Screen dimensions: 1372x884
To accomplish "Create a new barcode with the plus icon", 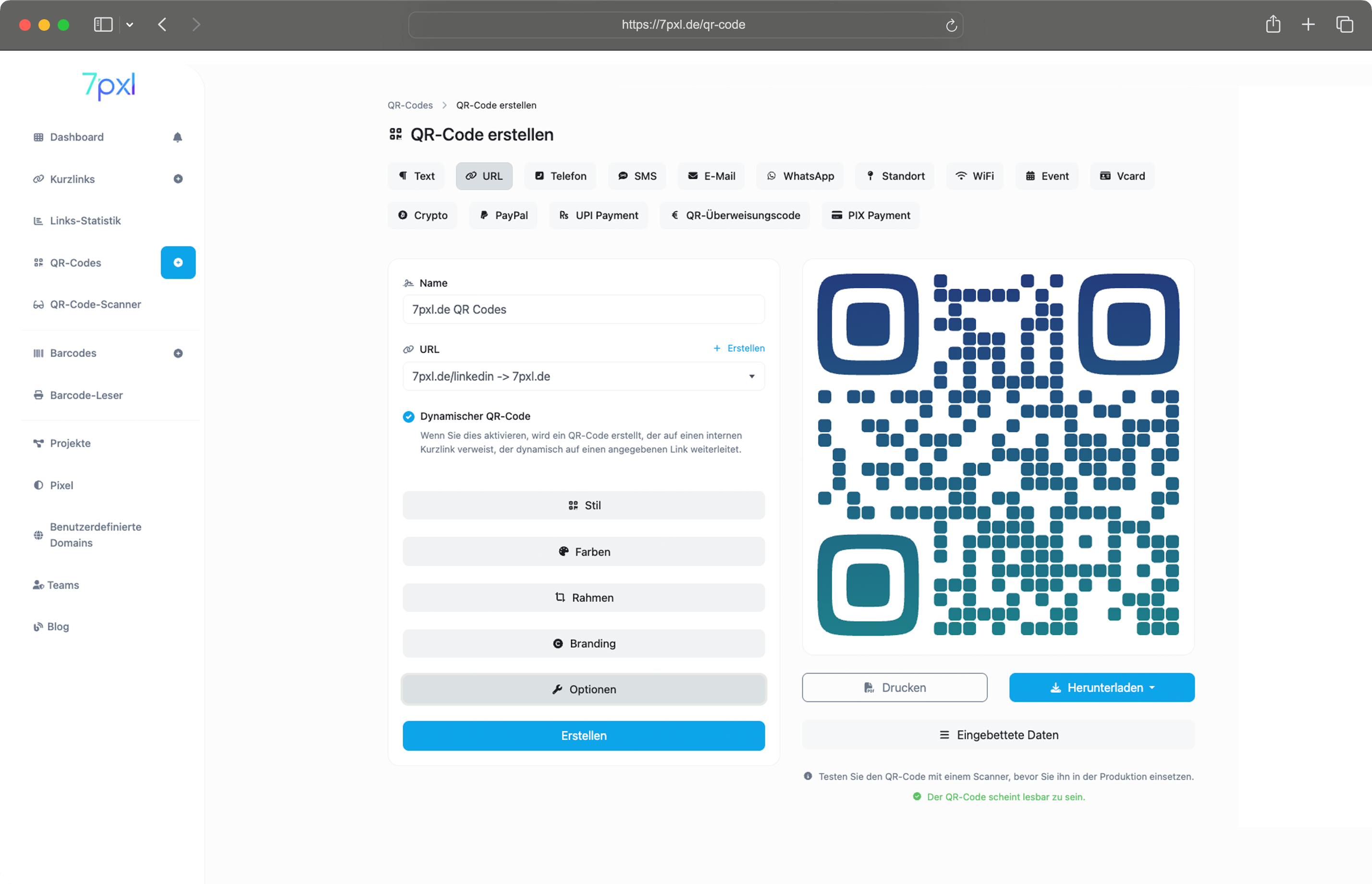I will 178,353.
